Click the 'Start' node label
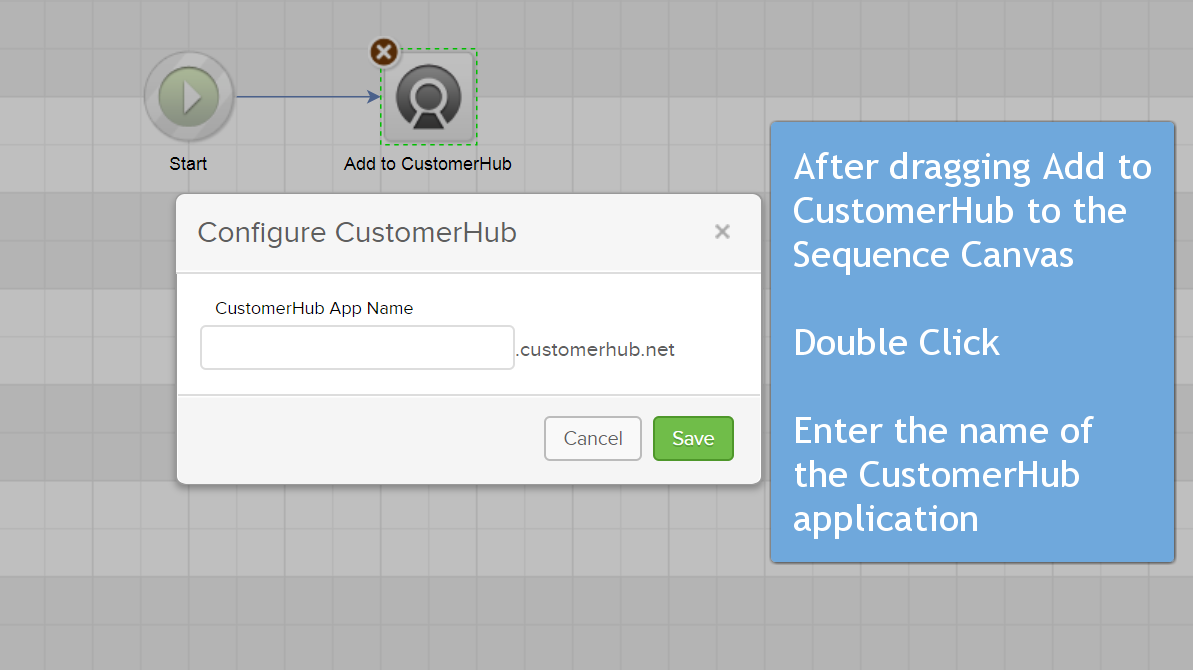The width and height of the screenshot is (1193, 670). click(188, 164)
